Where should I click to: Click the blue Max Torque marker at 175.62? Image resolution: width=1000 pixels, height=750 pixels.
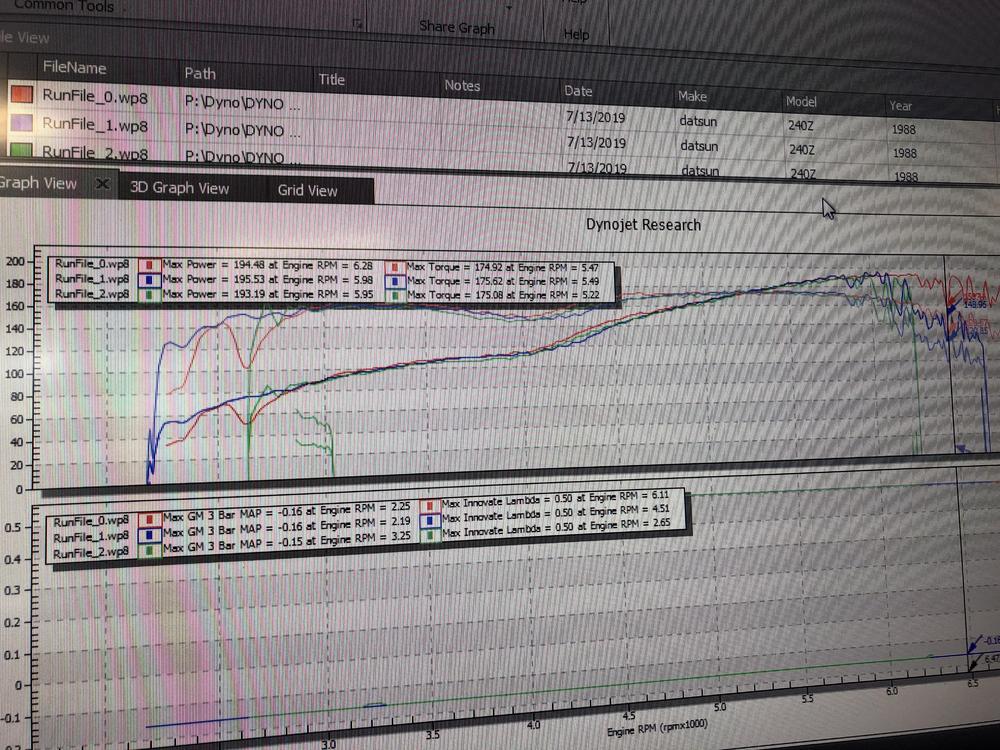395,281
